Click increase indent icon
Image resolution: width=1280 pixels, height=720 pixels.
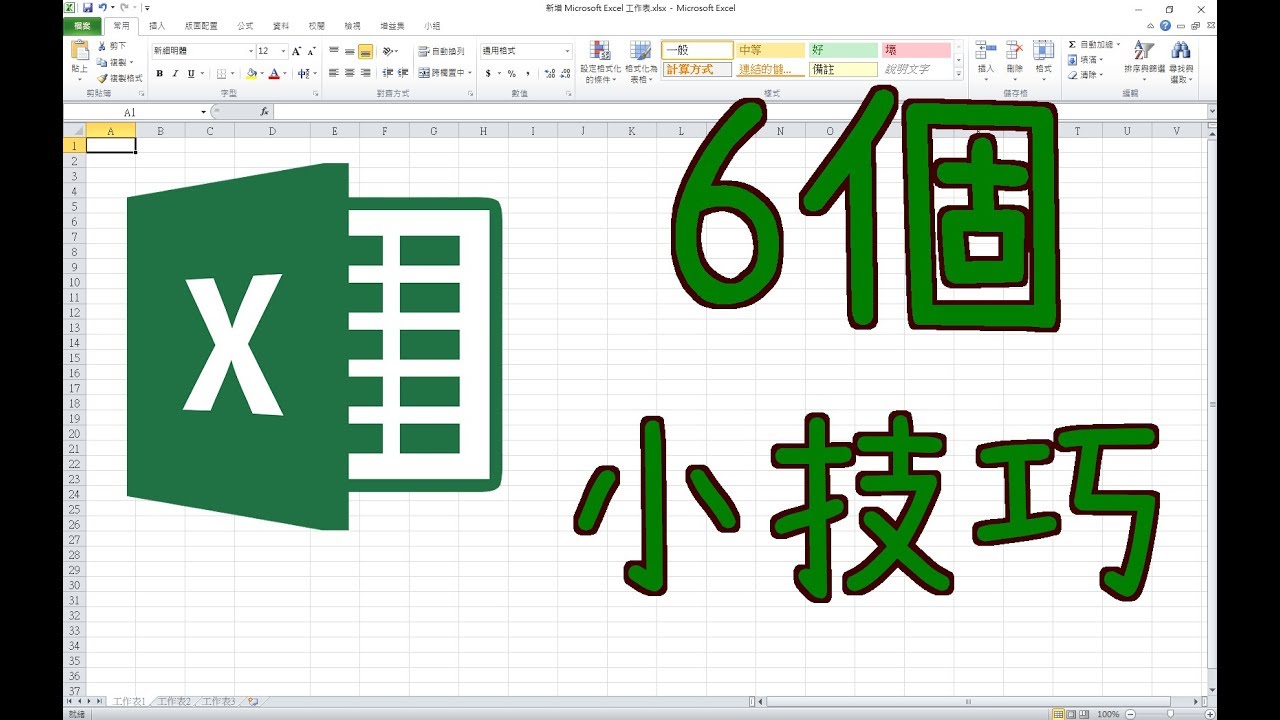click(x=402, y=73)
